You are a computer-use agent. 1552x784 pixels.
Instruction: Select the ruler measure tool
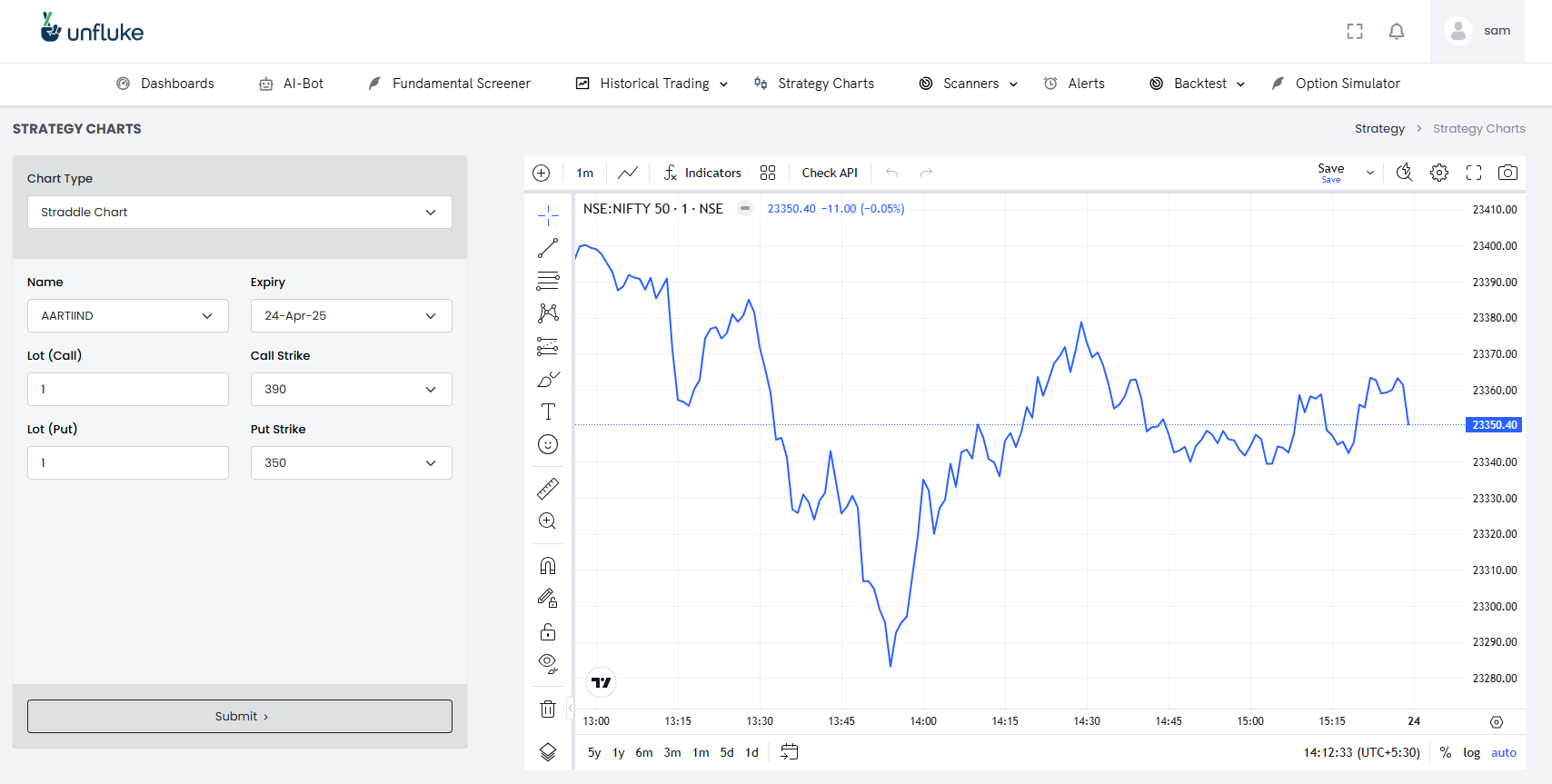(x=548, y=489)
